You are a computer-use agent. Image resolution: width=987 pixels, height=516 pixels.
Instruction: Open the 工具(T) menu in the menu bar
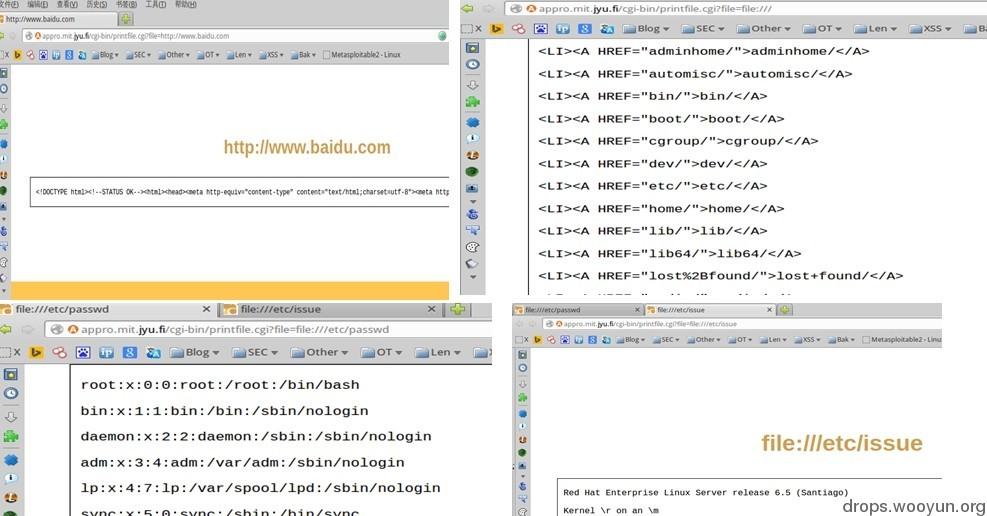click(155, 4)
